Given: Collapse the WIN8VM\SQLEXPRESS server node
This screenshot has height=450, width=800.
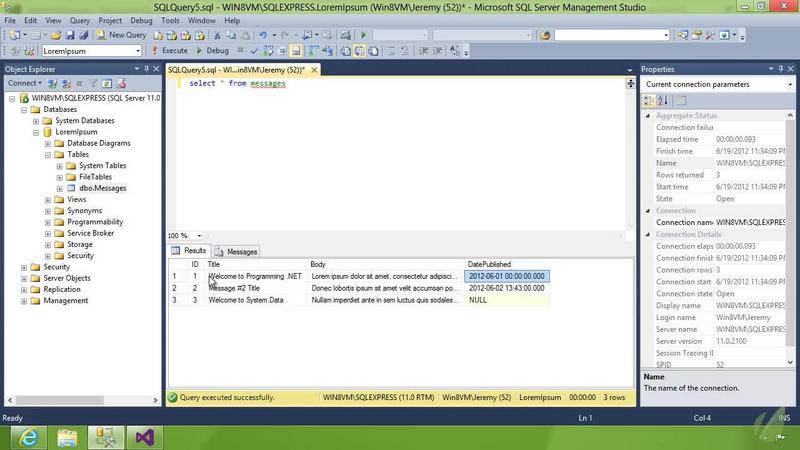Looking at the screenshot, I should pyautogui.click(x=12, y=98).
